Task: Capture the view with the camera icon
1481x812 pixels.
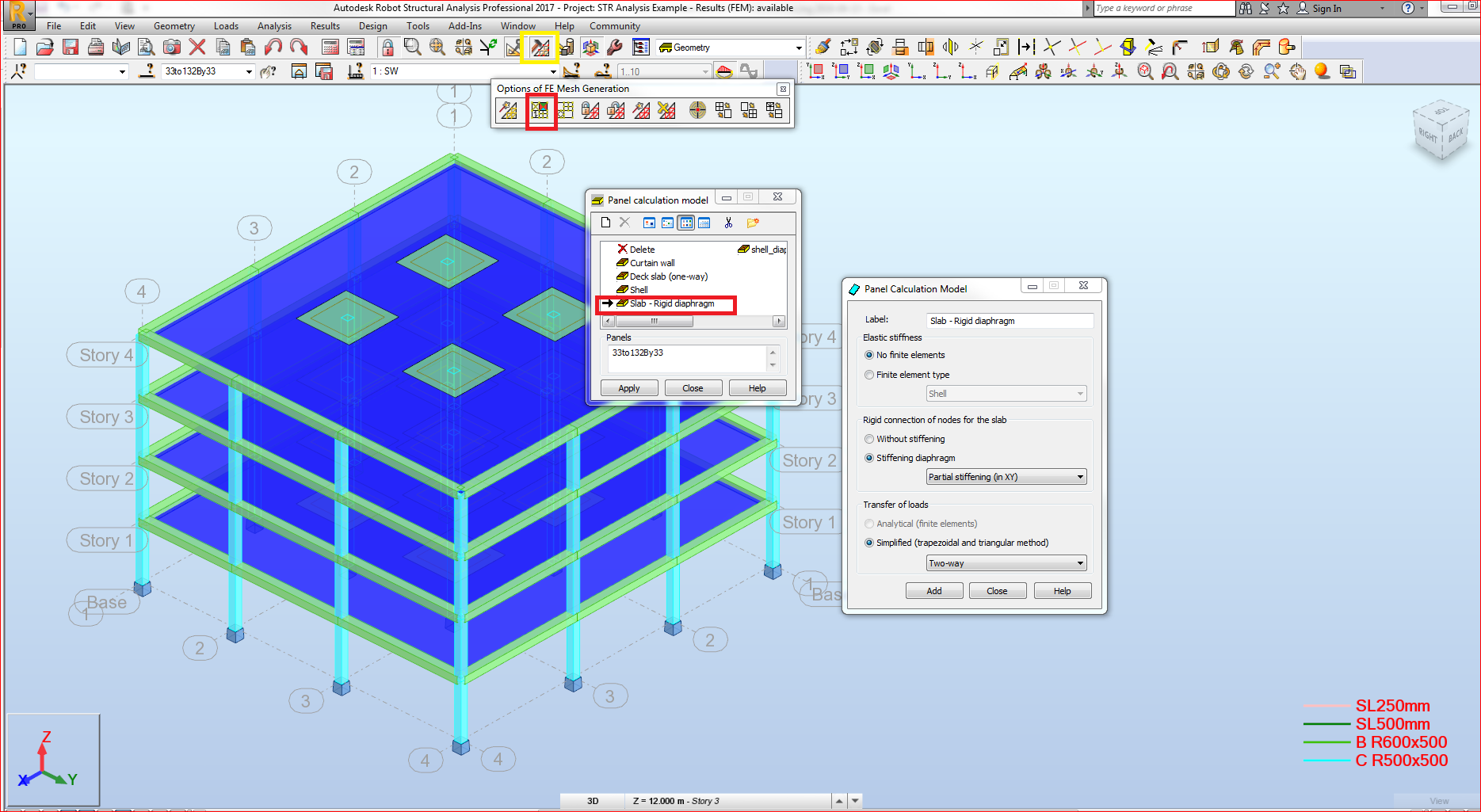Action: tap(172, 48)
